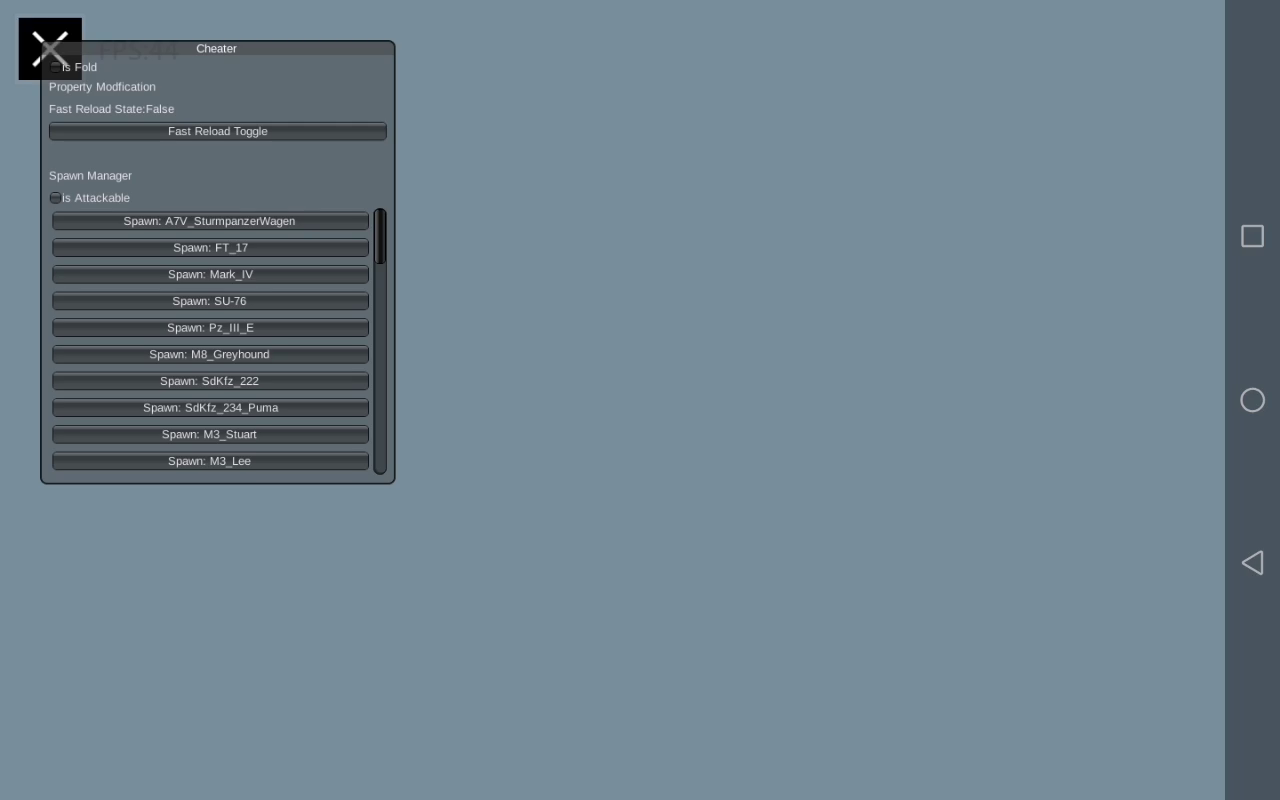
Task: Toggle the Is Fold checkbox
Action: tap(56, 67)
